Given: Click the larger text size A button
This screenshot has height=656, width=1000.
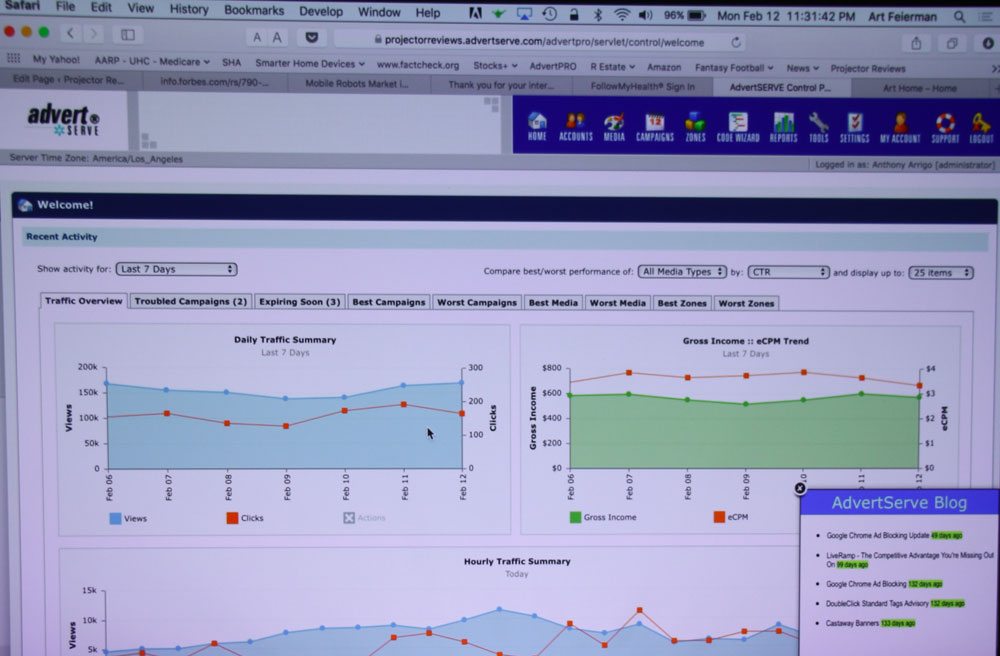Looking at the screenshot, I should pos(277,38).
